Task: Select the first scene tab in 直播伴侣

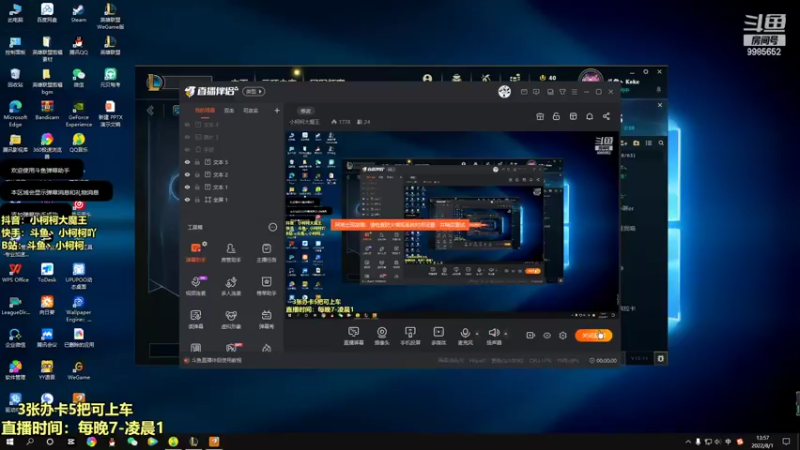Action: pos(205,110)
